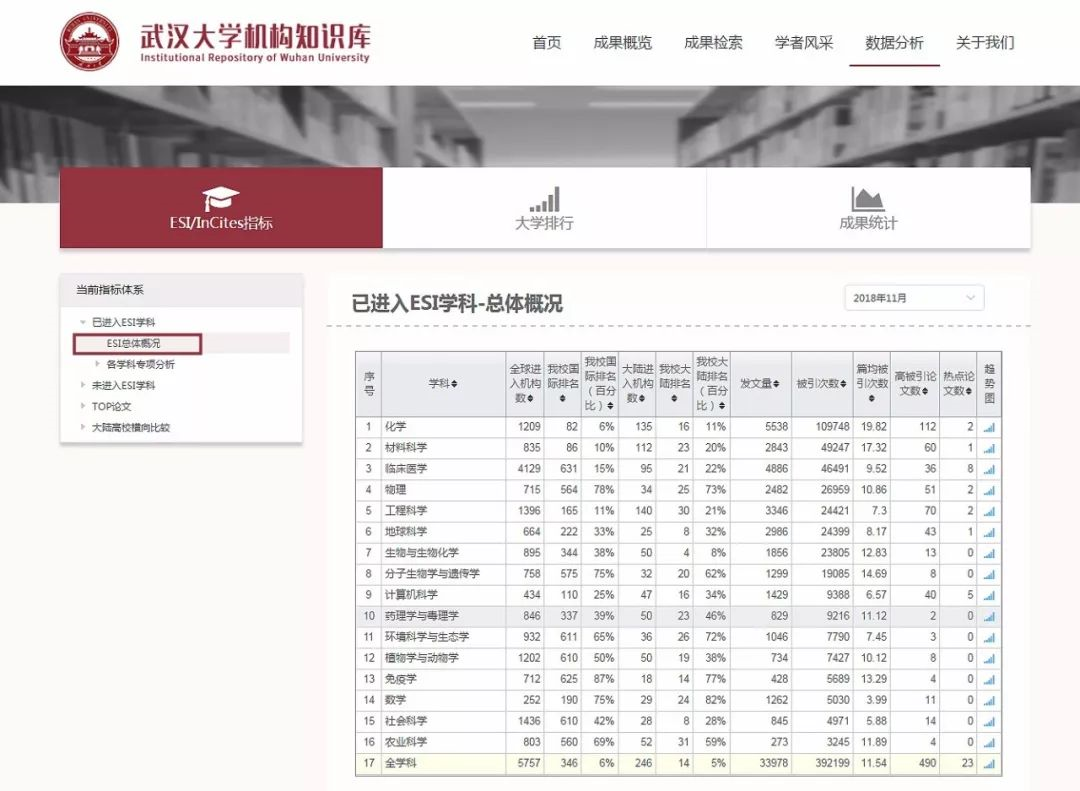
Task: Open the trend chart icon for 全学科 row
Action: (x=989, y=762)
